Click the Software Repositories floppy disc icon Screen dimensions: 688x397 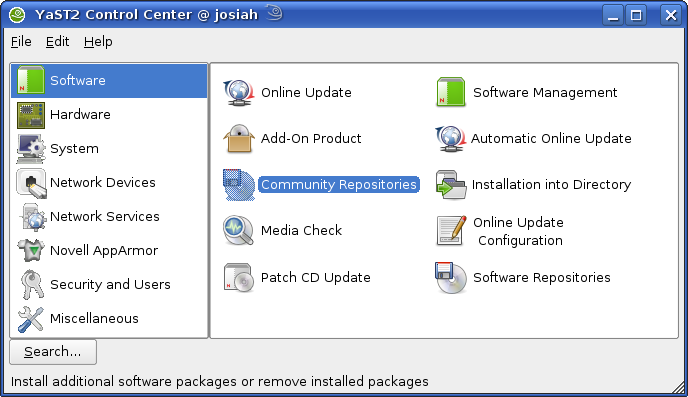click(451, 278)
